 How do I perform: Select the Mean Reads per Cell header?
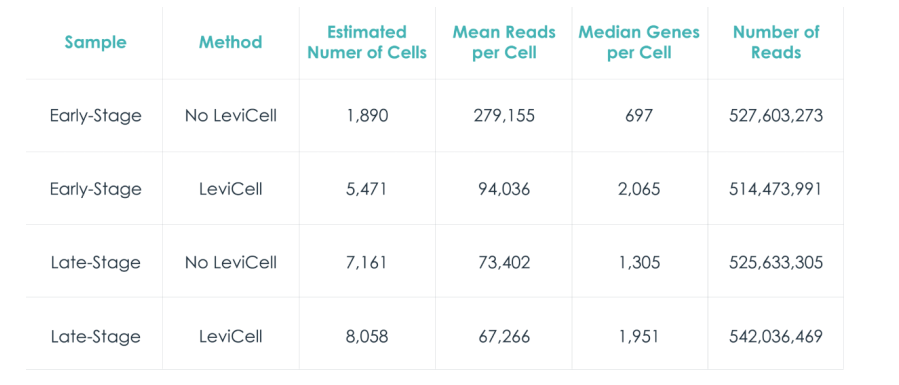[504, 42]
